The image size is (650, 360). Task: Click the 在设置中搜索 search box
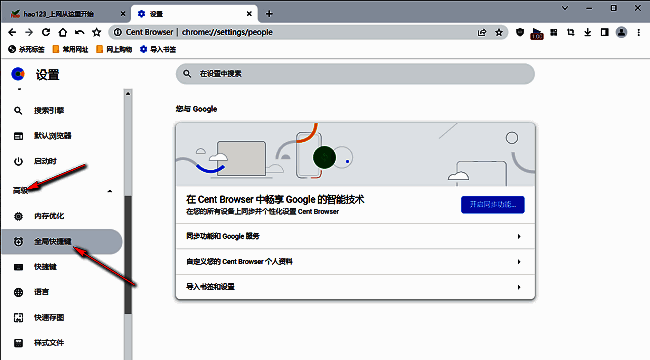click(x=355, y=74)
